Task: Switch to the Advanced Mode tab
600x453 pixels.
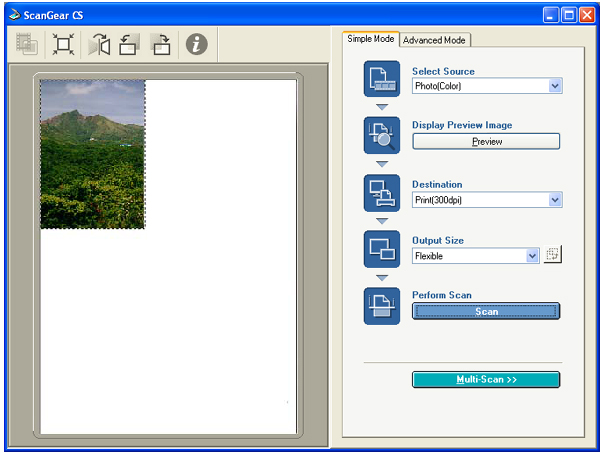Action: (x=434, y=40)
